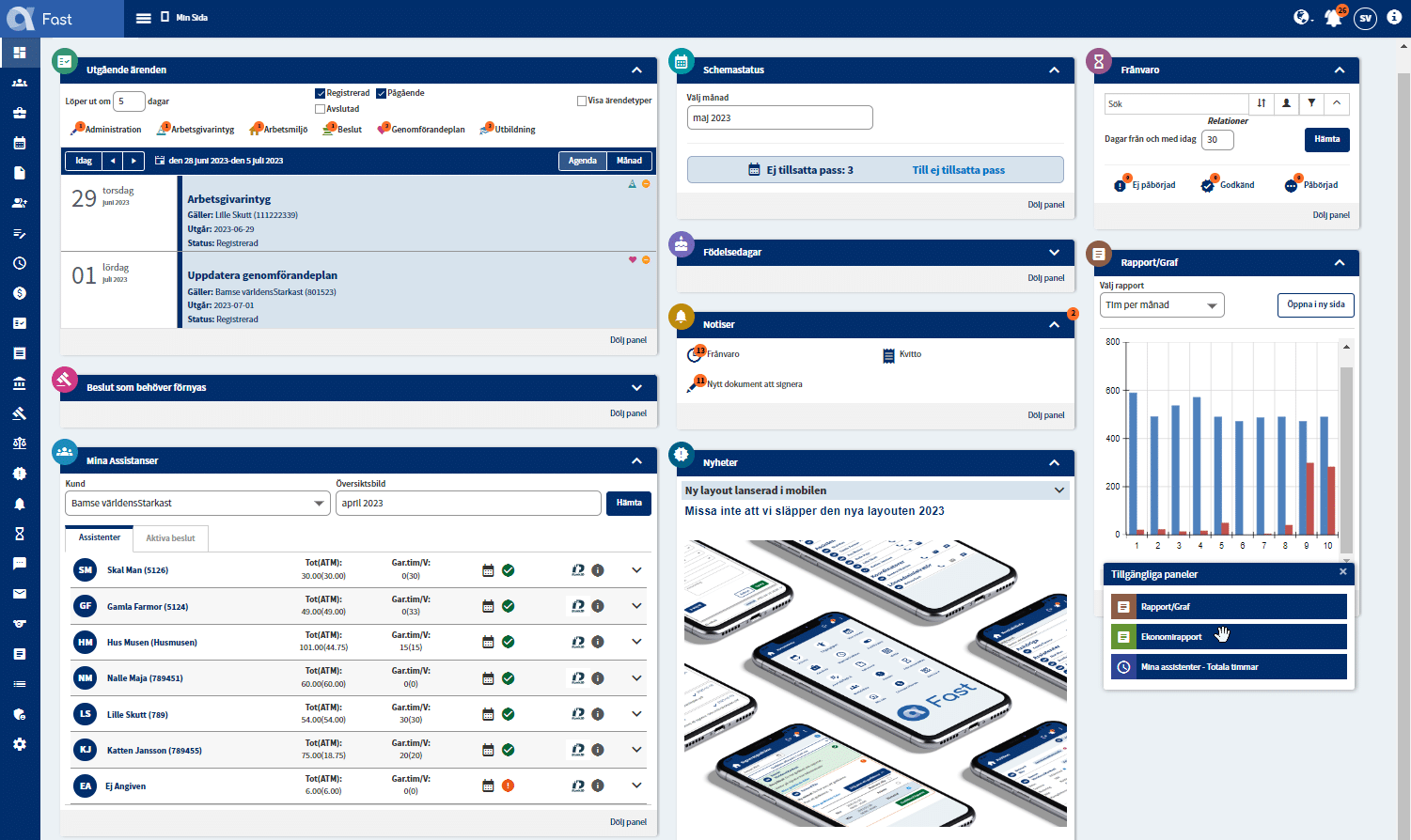
Task: Switch agenda to Månad view
Action: (629, 161)
